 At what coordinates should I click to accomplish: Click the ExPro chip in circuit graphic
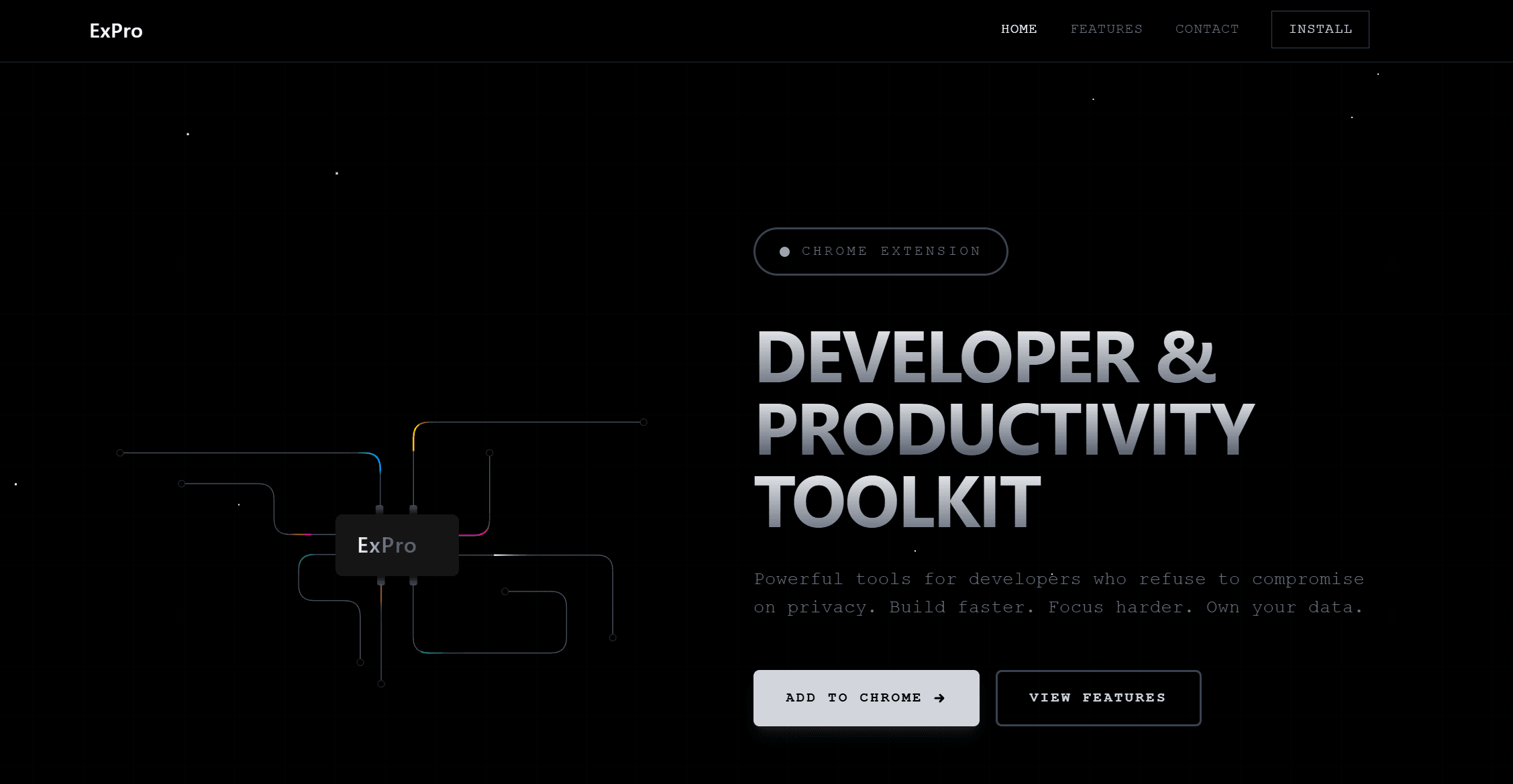[397, 545]
